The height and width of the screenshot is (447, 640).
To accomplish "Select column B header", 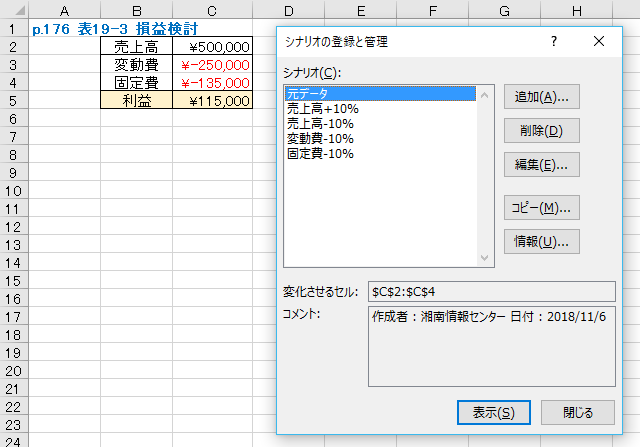I will coord(137,10).
